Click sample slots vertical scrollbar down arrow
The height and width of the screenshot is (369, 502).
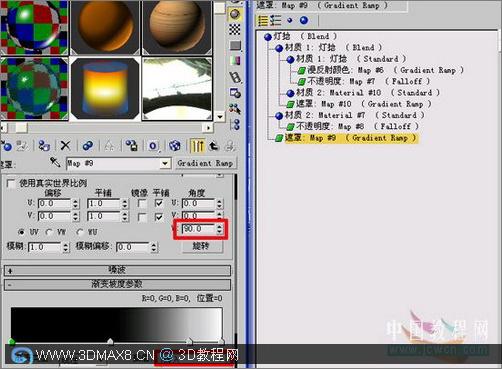[x=220, y=117]
